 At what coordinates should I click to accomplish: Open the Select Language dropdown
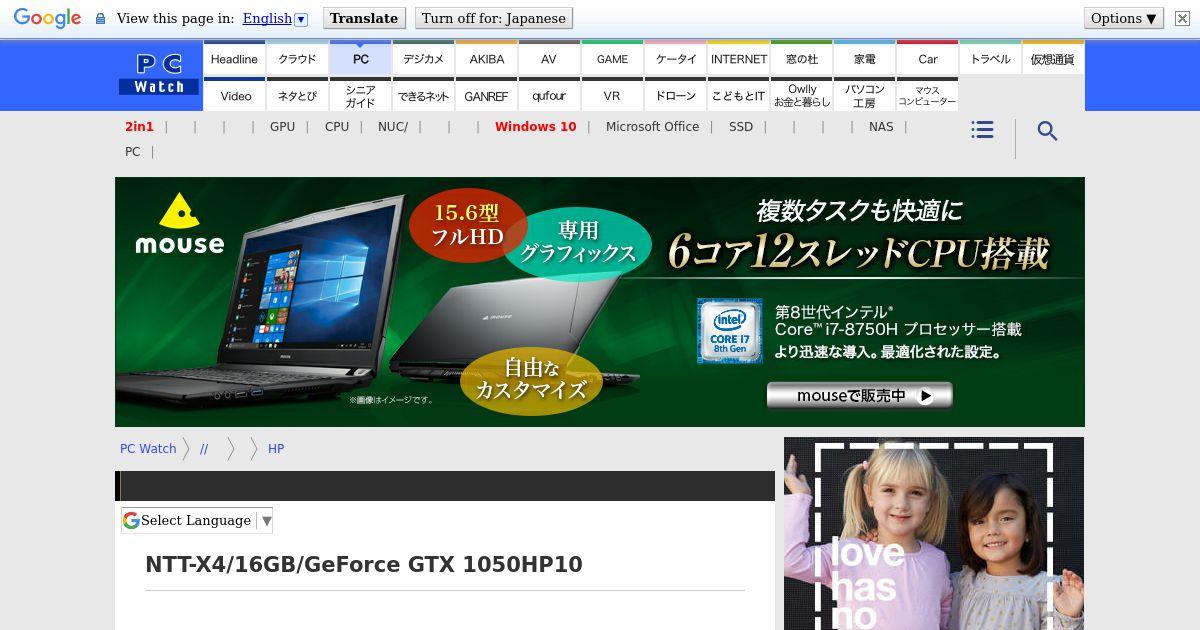click(197, 520)
